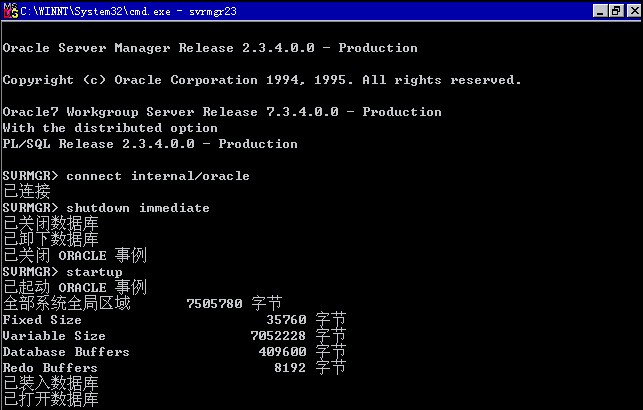Close the cmd.exe svrmgr23 window
Screen dimensions: 643x410
(x=634, y=11)
